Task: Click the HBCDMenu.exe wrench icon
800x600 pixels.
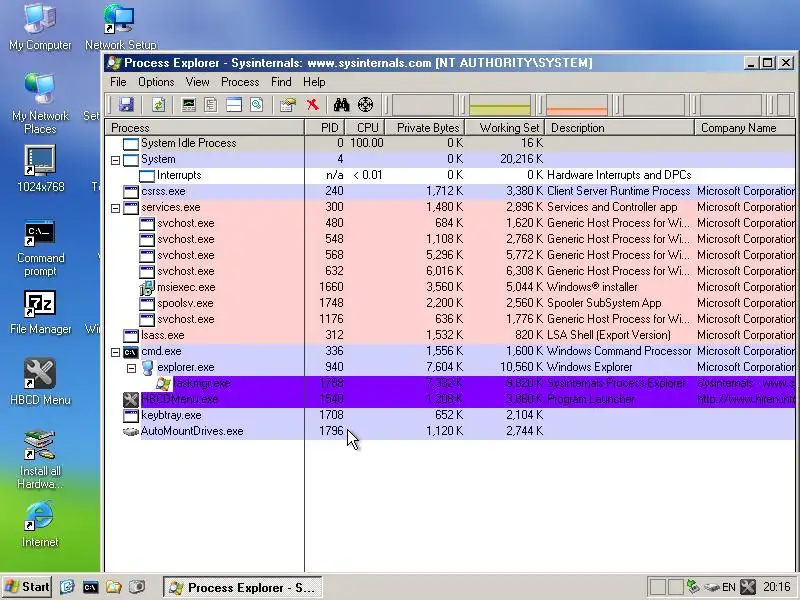Action: click(131, 399)
